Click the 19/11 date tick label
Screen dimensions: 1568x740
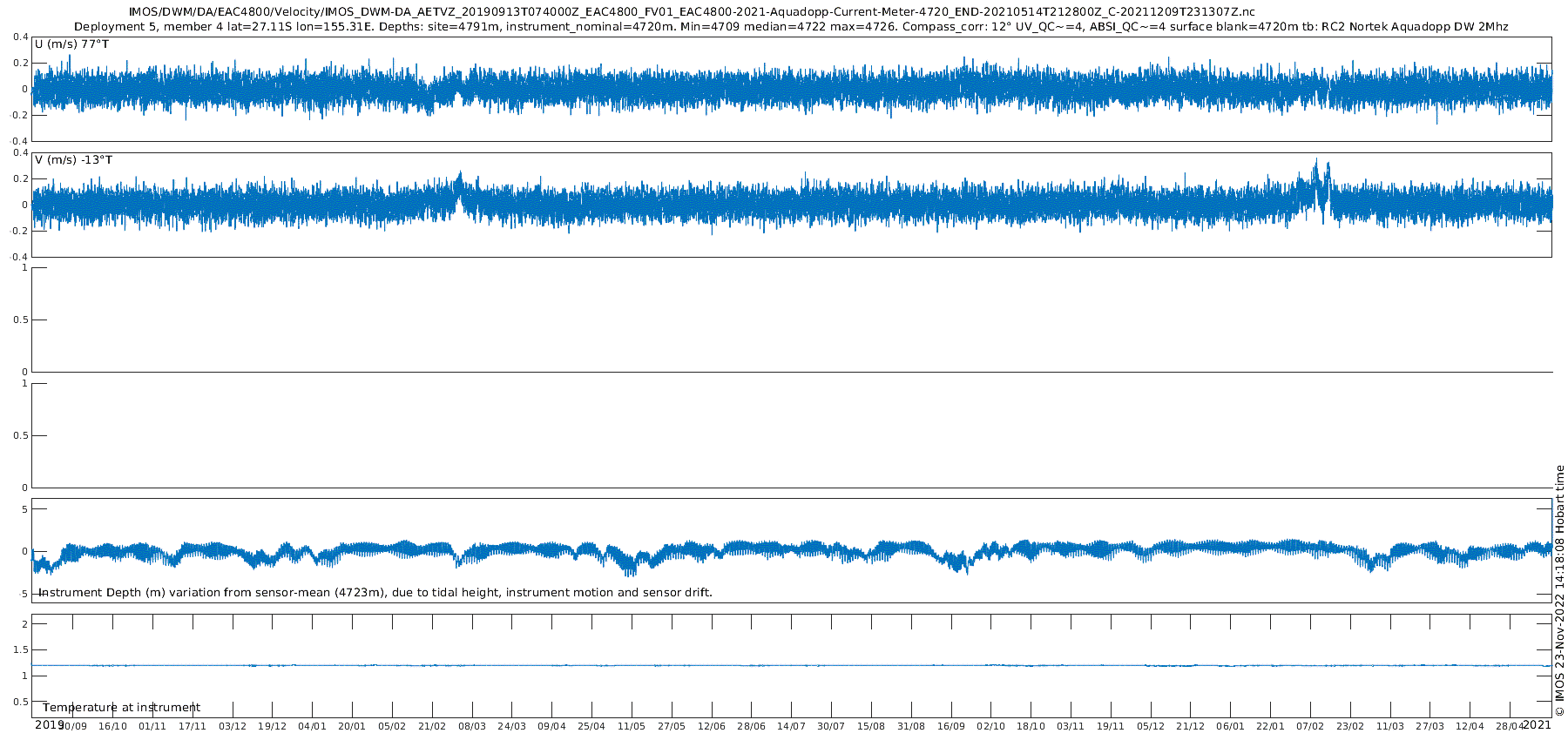[x=1111, y=726]
